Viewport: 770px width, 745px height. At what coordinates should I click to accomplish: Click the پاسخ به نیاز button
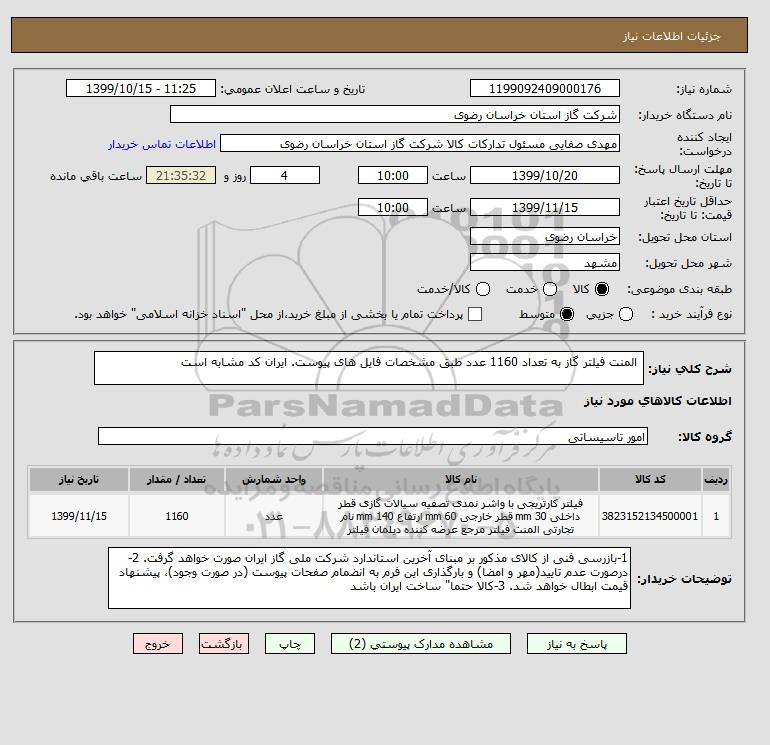point(577,644)
